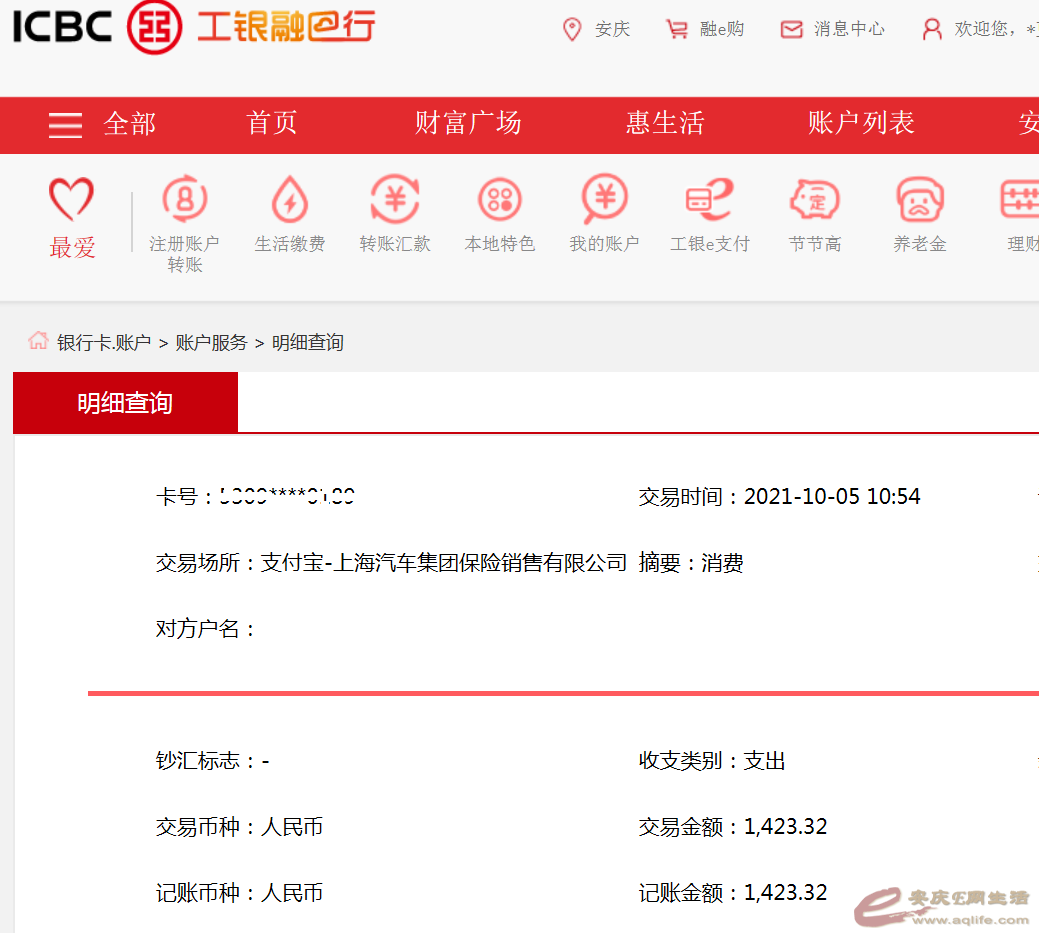The image size is (1039, 933).
Task: Click the 安庆 location selector
Action: tap(597, 29)
